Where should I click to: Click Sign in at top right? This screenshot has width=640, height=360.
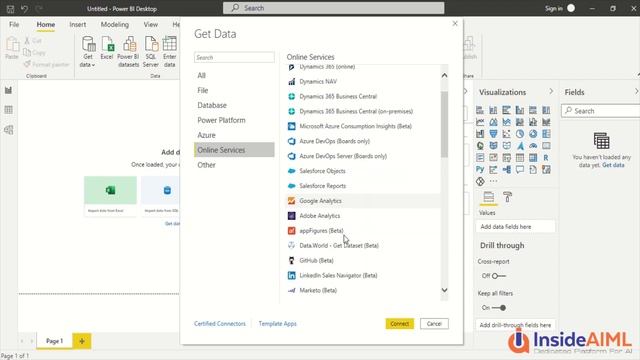(554, 8)
